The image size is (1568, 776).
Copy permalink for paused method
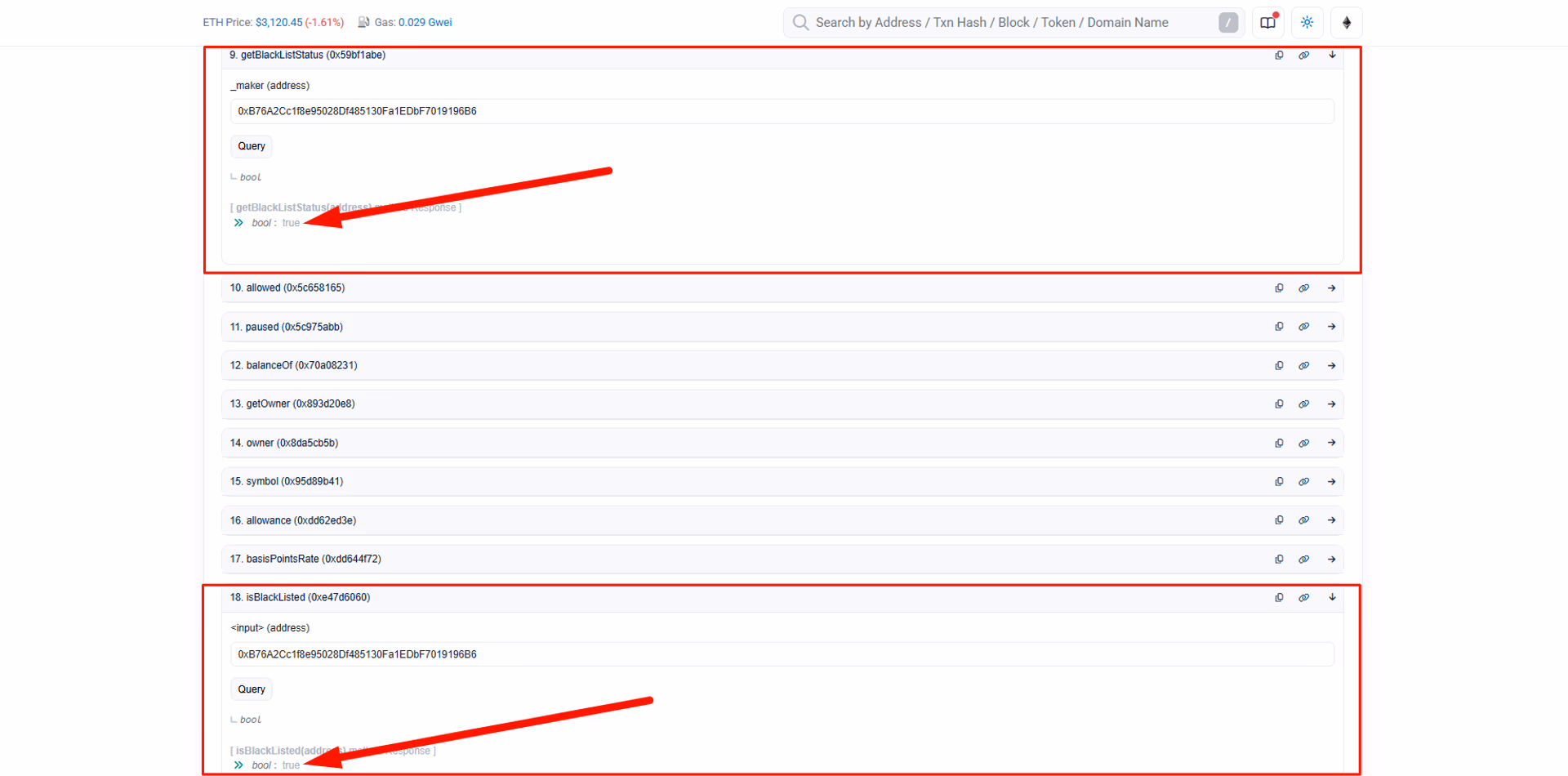coord(1304,327)
